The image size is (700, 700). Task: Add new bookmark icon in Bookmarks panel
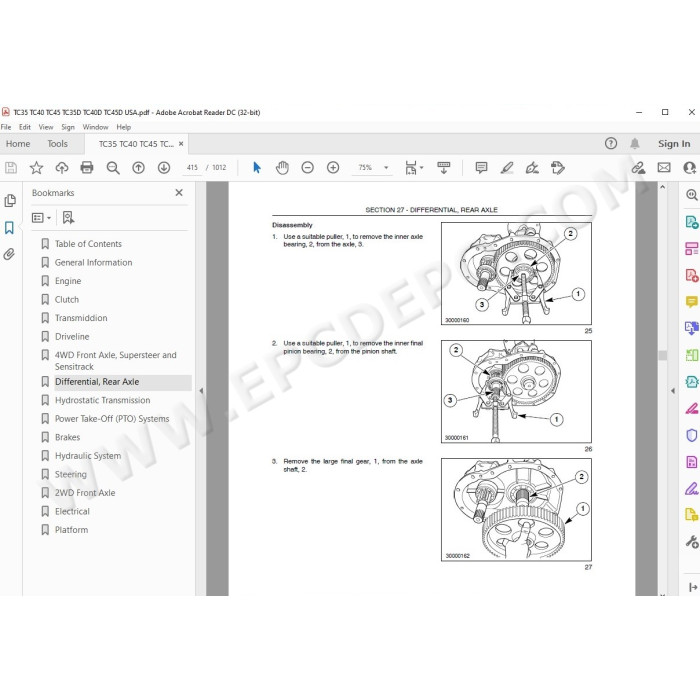tap(68, 218)
